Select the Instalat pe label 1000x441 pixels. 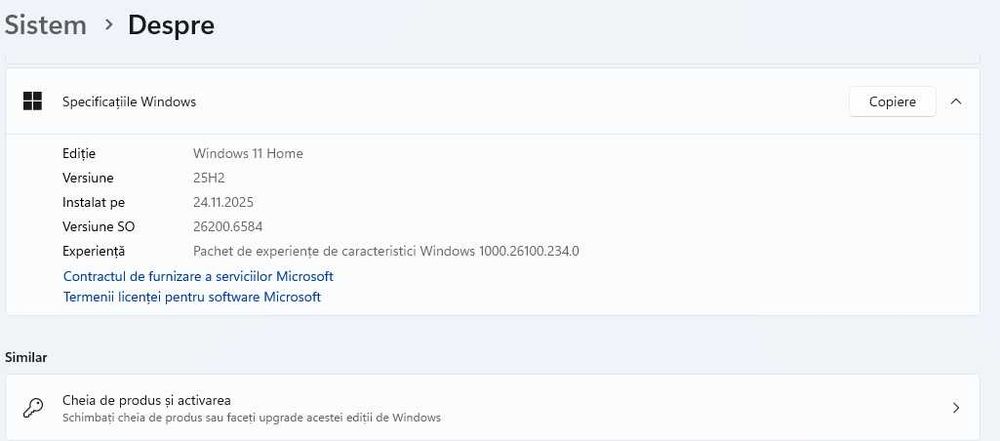[x=94, y=202]
